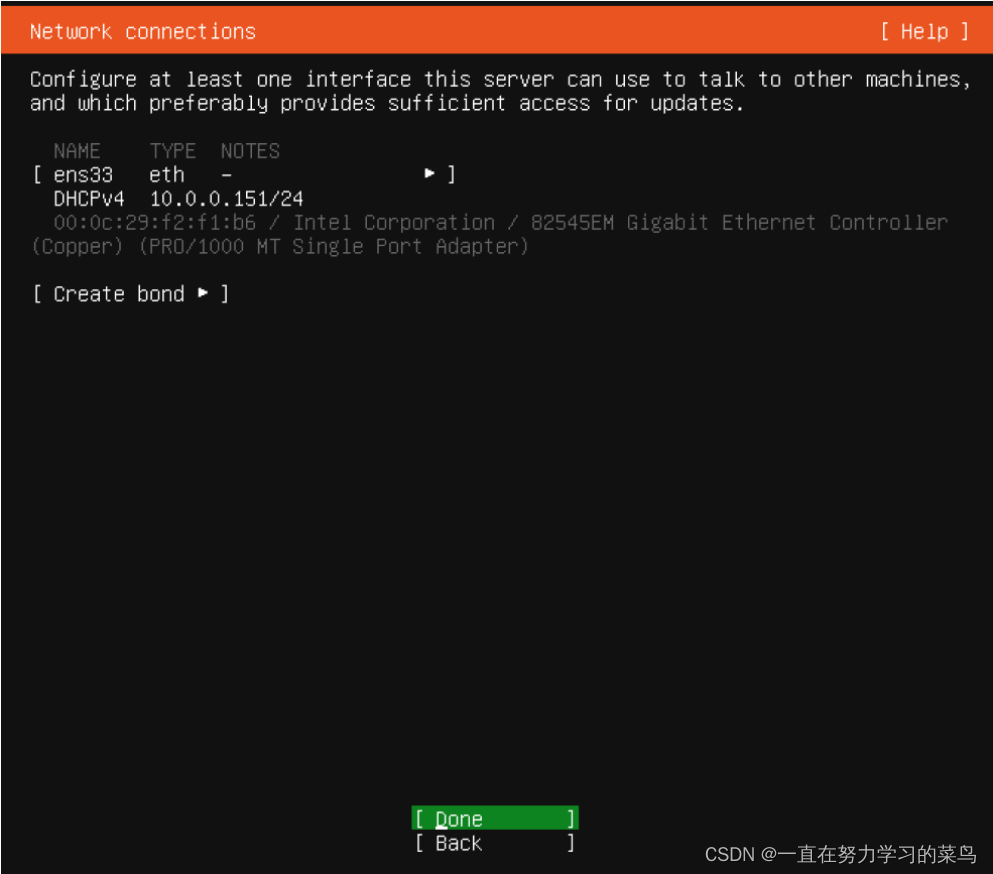The image size is (993, 874).
Task: Click the NOTES column header
Action: point(250,151)
